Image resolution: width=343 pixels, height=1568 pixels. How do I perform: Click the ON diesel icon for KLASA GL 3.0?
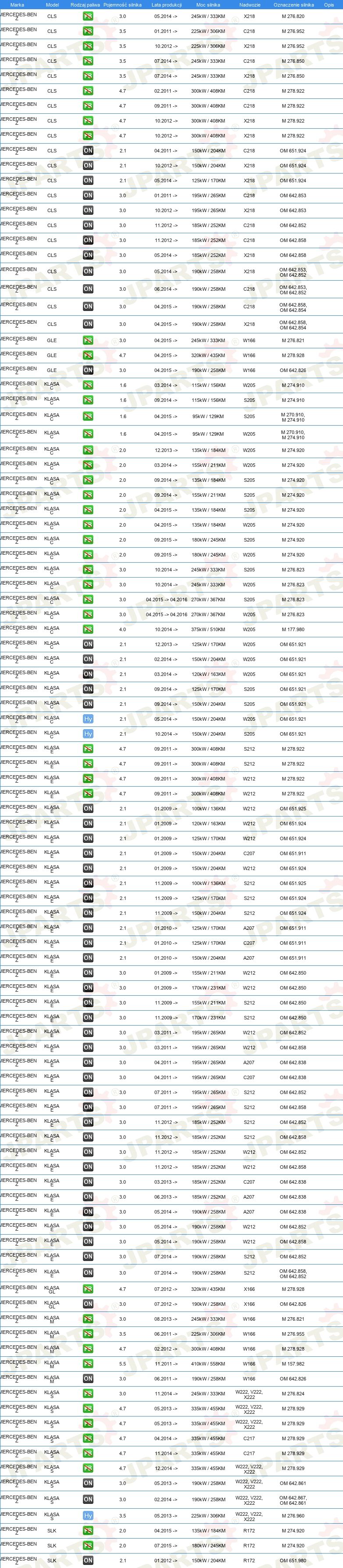[88, 1304]
